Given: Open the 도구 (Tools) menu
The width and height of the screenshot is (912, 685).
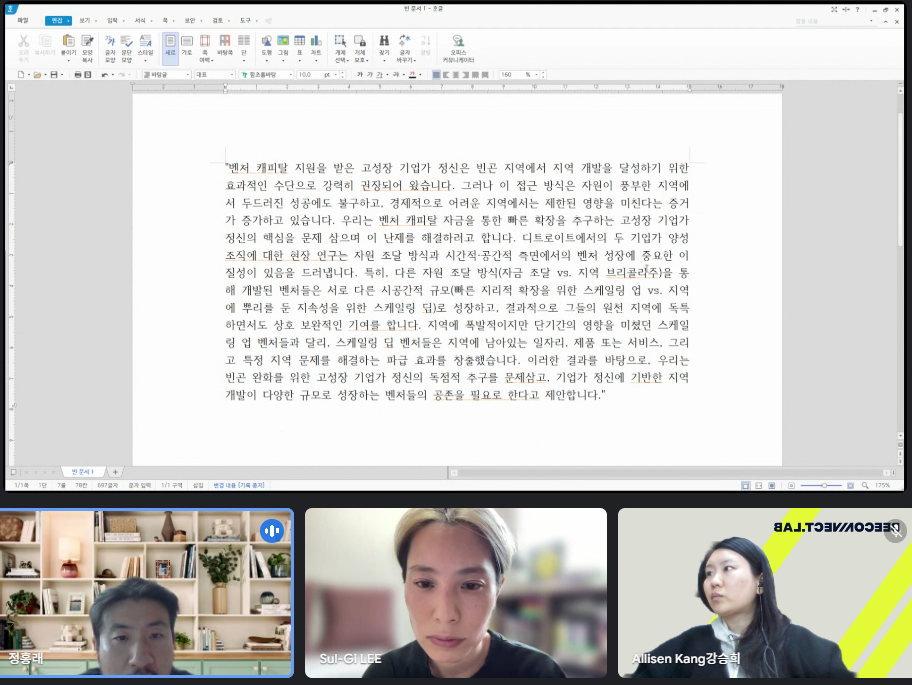Looking at the screenshot, I should (x=245, y=20).
